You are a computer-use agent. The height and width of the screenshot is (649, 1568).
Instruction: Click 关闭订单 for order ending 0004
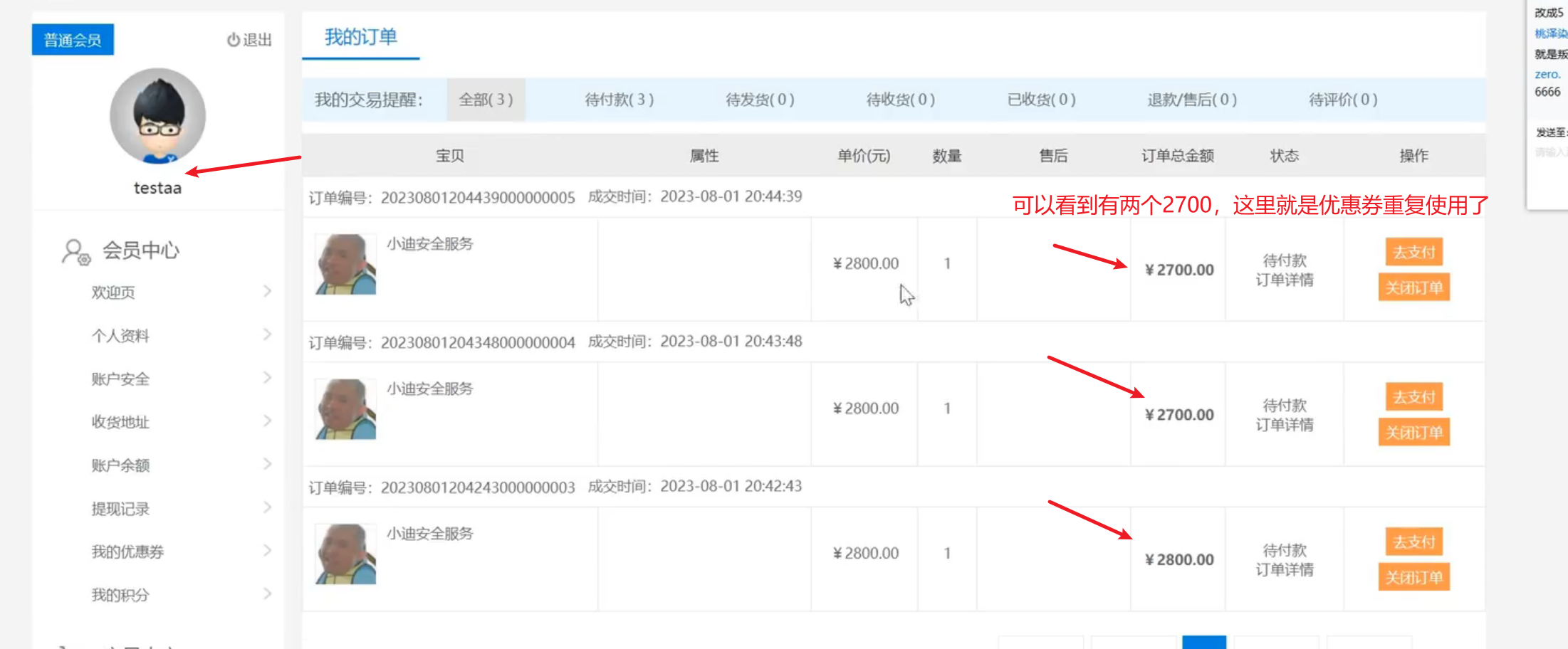(1413, 433)
